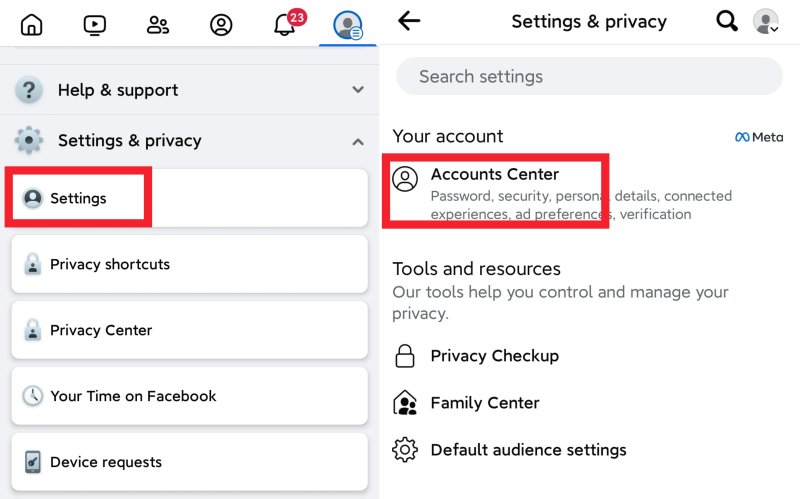
Task: Open the Profile tab icon
Action: pyautogui.click(x=221, y=24)
